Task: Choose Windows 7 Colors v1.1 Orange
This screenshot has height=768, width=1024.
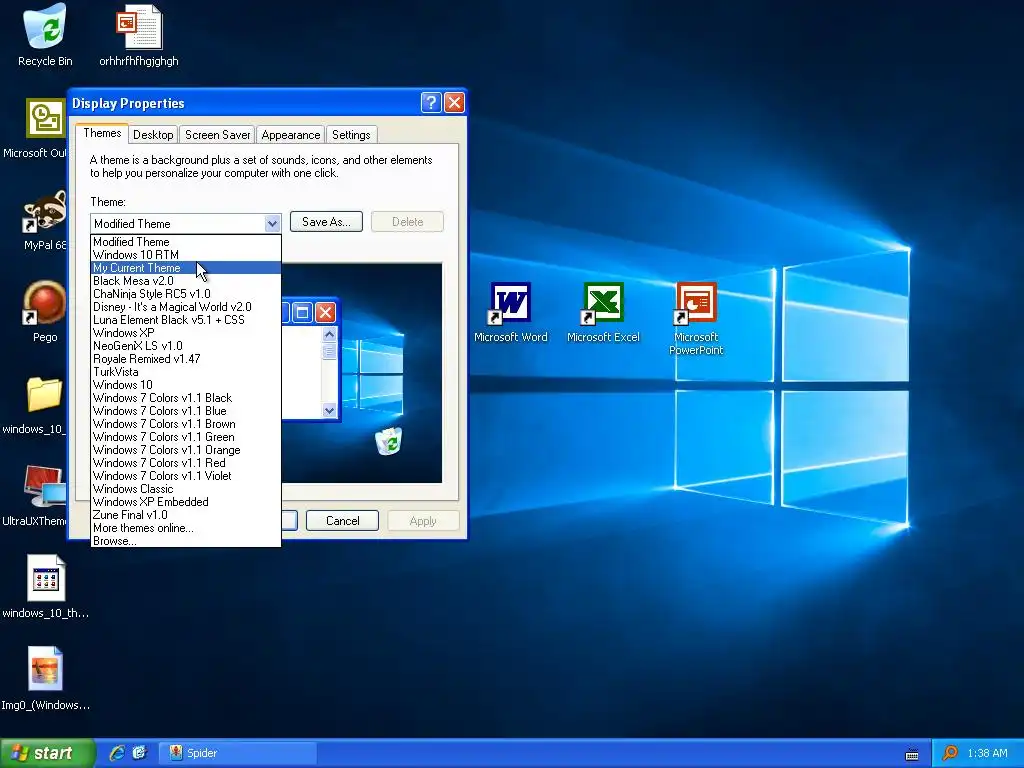Action: point(185,450)
